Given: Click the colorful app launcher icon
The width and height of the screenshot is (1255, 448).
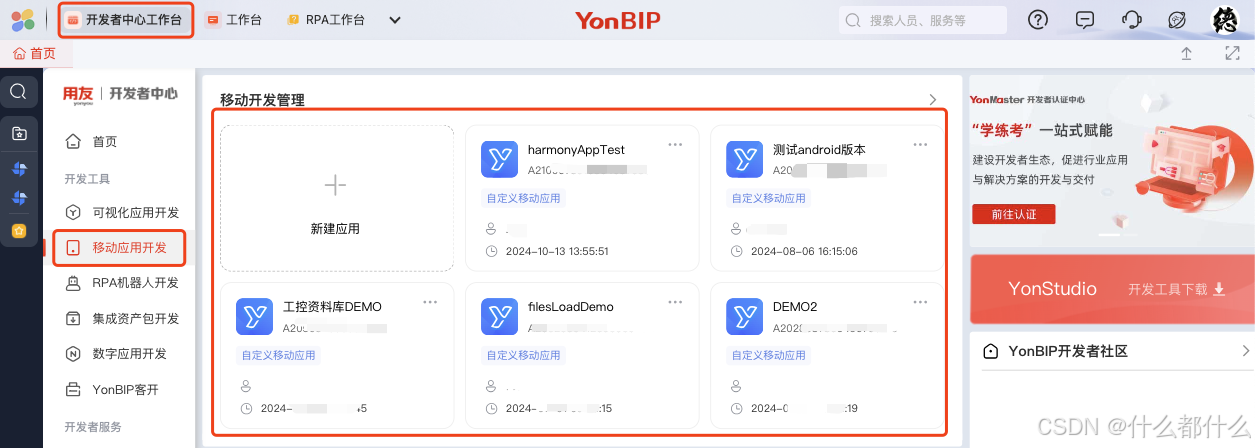Looking at the screenshot, I should point(22,20).
